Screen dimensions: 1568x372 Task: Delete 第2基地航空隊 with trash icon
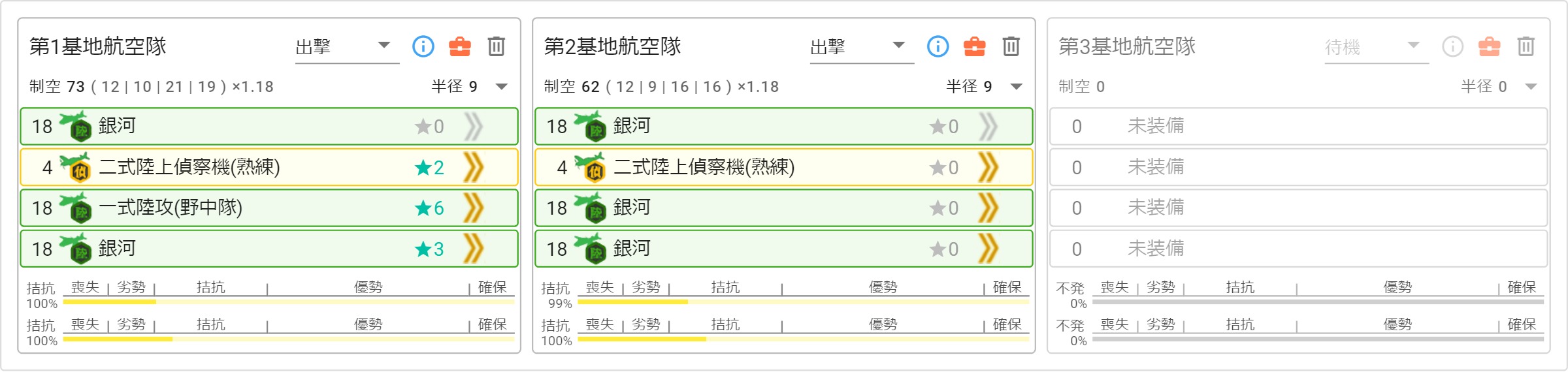(x=1011, y=46)
